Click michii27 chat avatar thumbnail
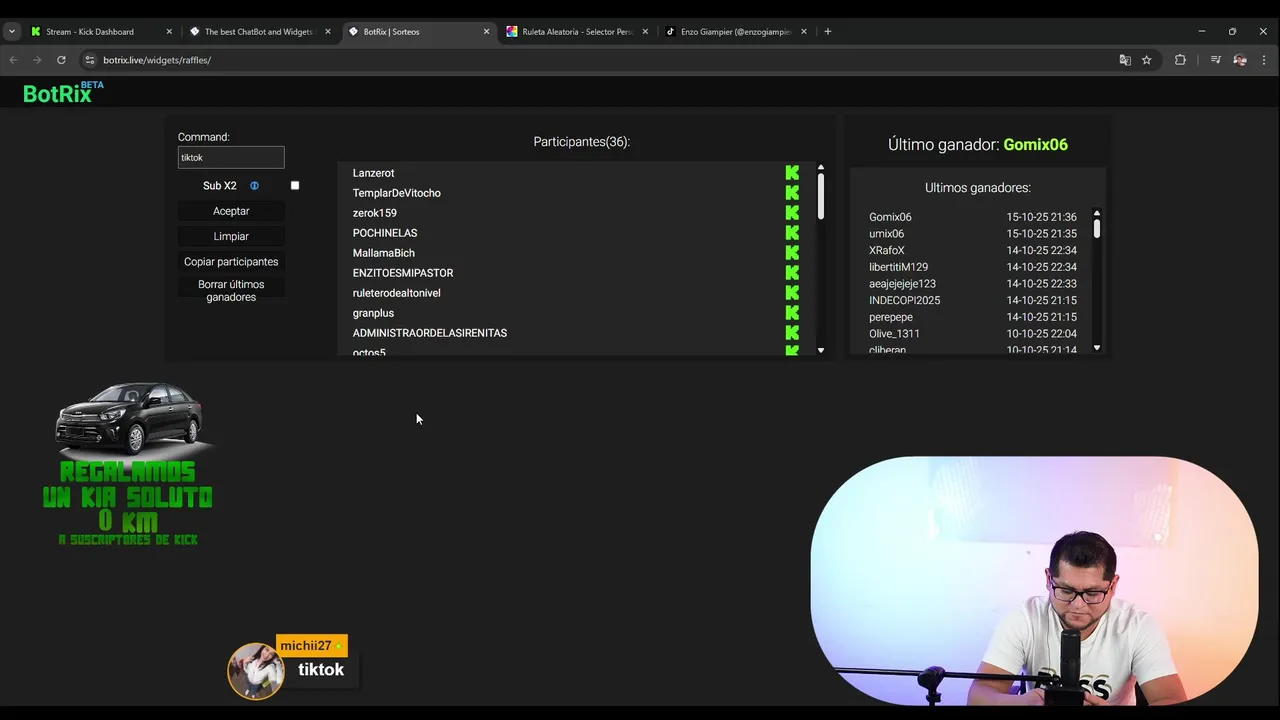 click(x=256, y=670)
